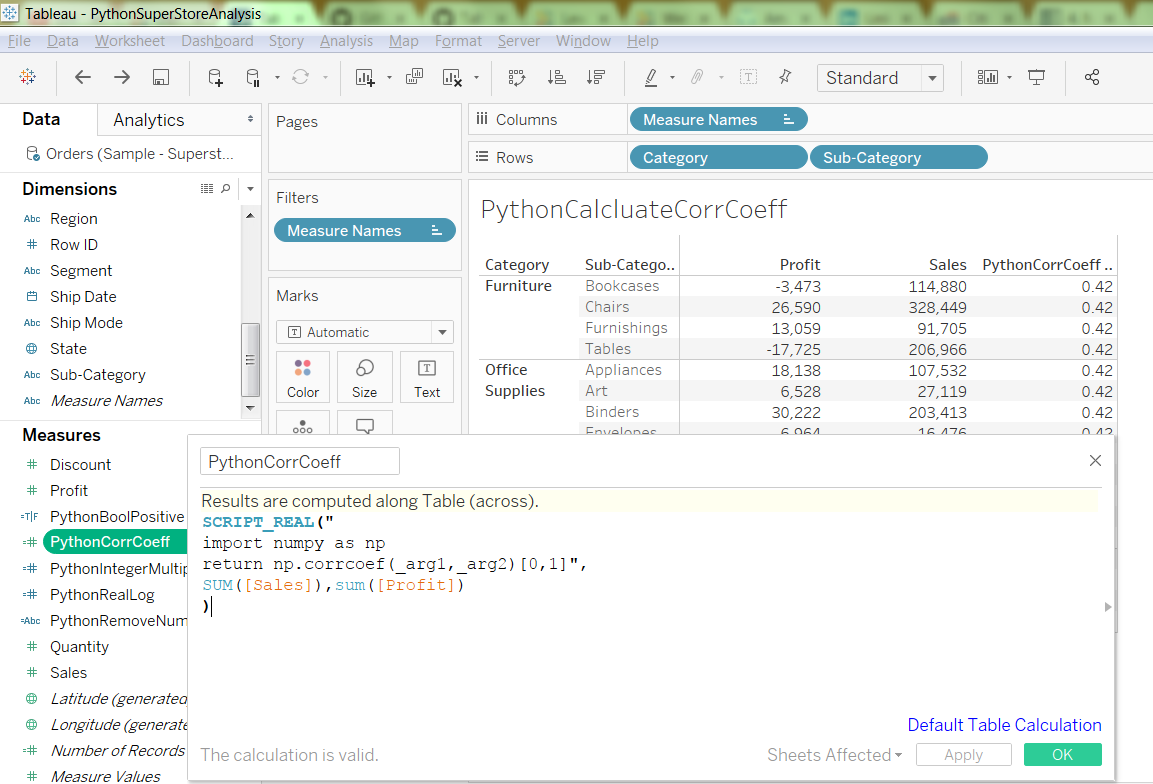Image resolution: width=1153 pixels, height=784 pixels.
Task: Open the Size mark card
Action: [x=364, y=377]
